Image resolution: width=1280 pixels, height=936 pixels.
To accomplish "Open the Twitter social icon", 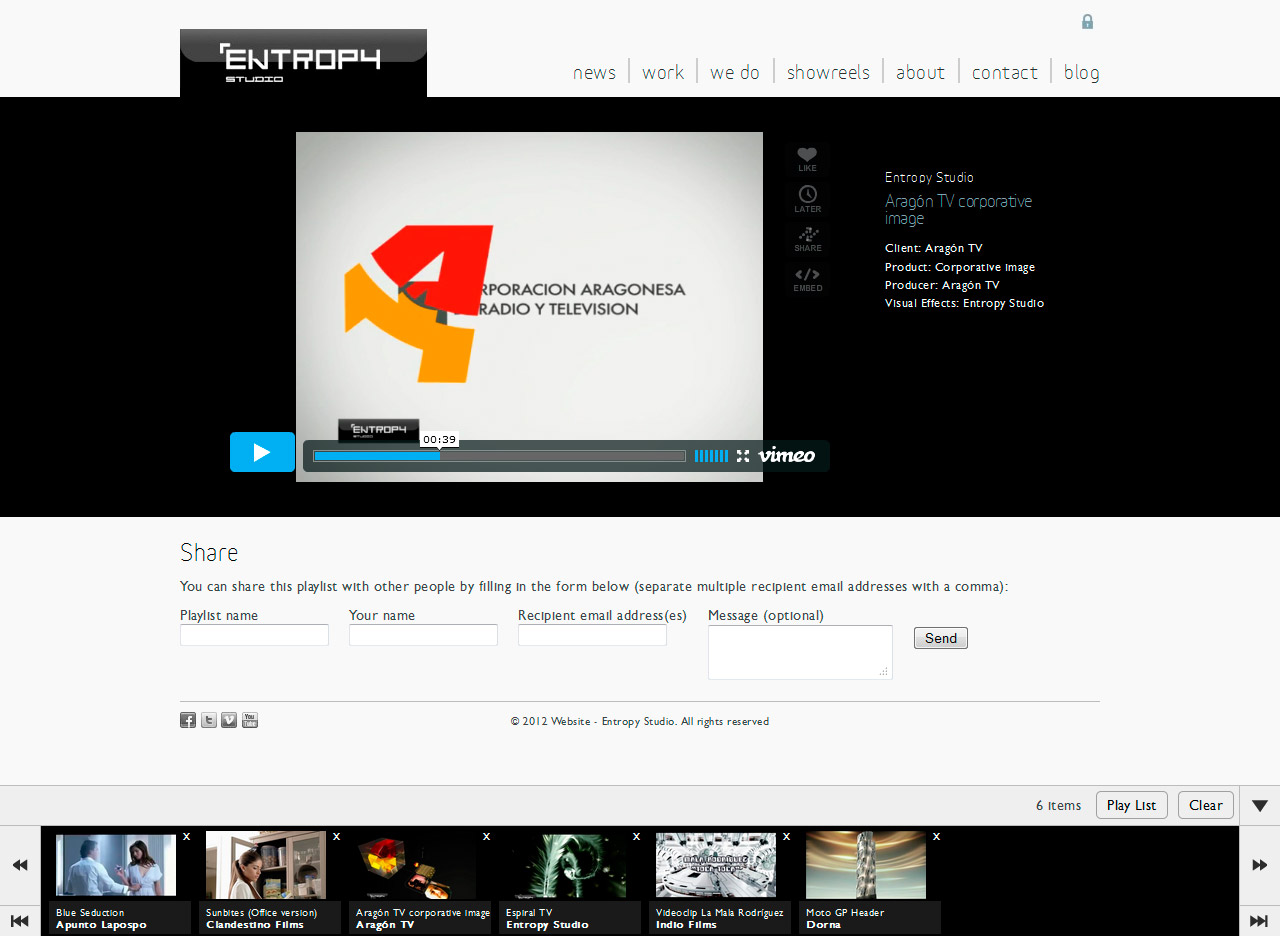I will [x=209, y=720].
